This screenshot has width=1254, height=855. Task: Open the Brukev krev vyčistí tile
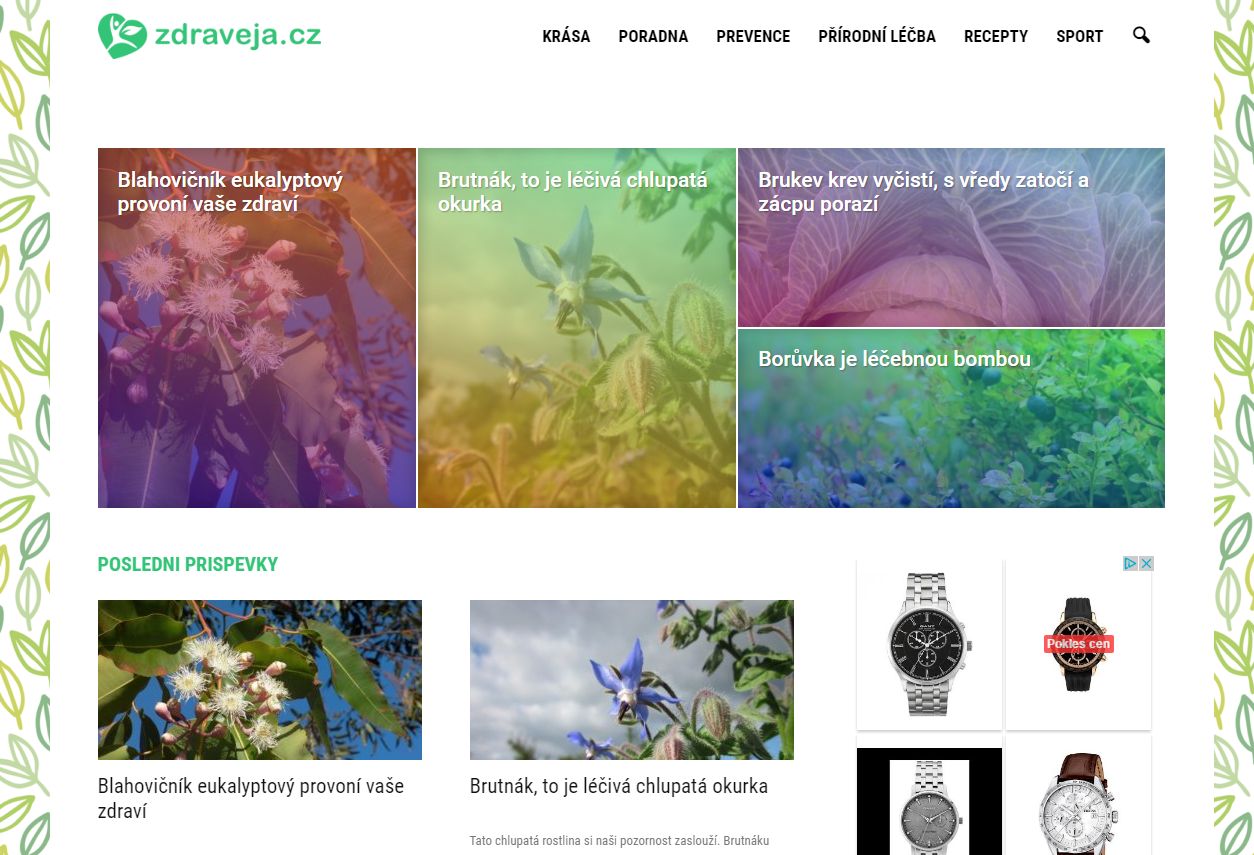point(951,237)
